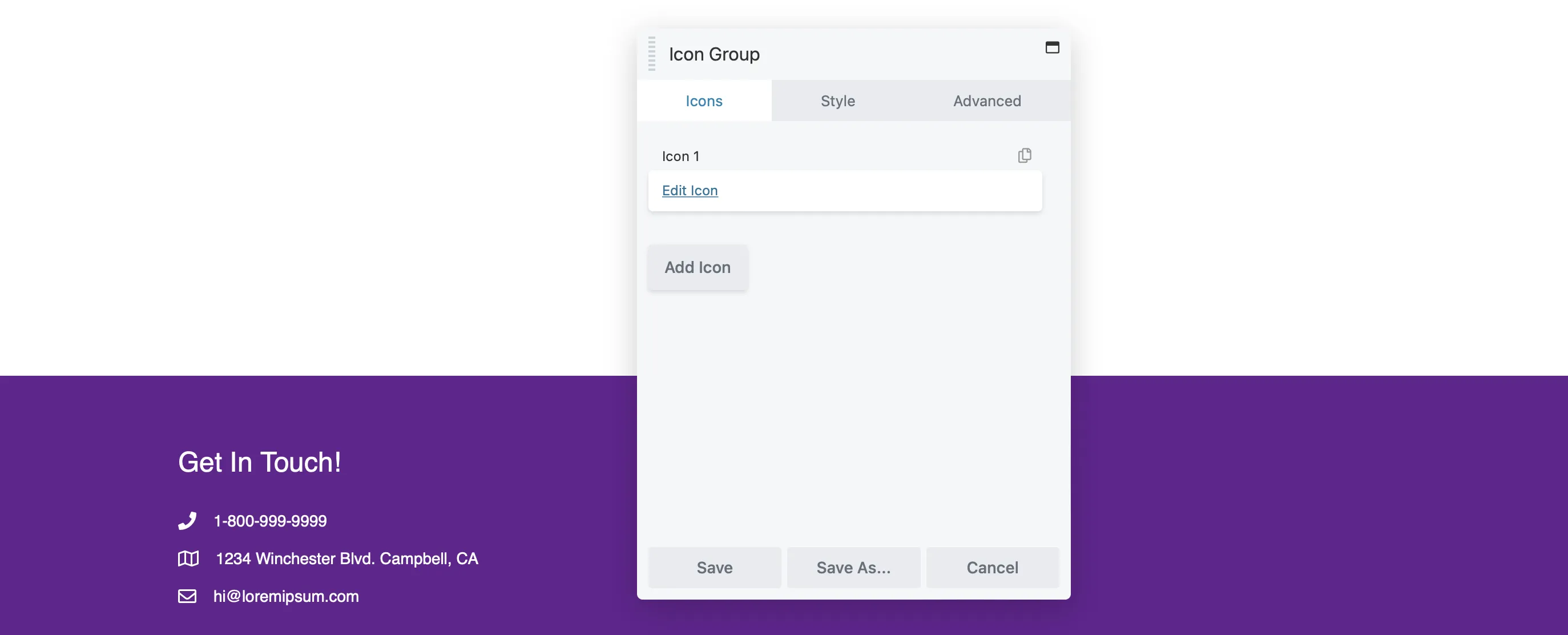
Task: Click the phone icon in footer
Action: point(187,520)
